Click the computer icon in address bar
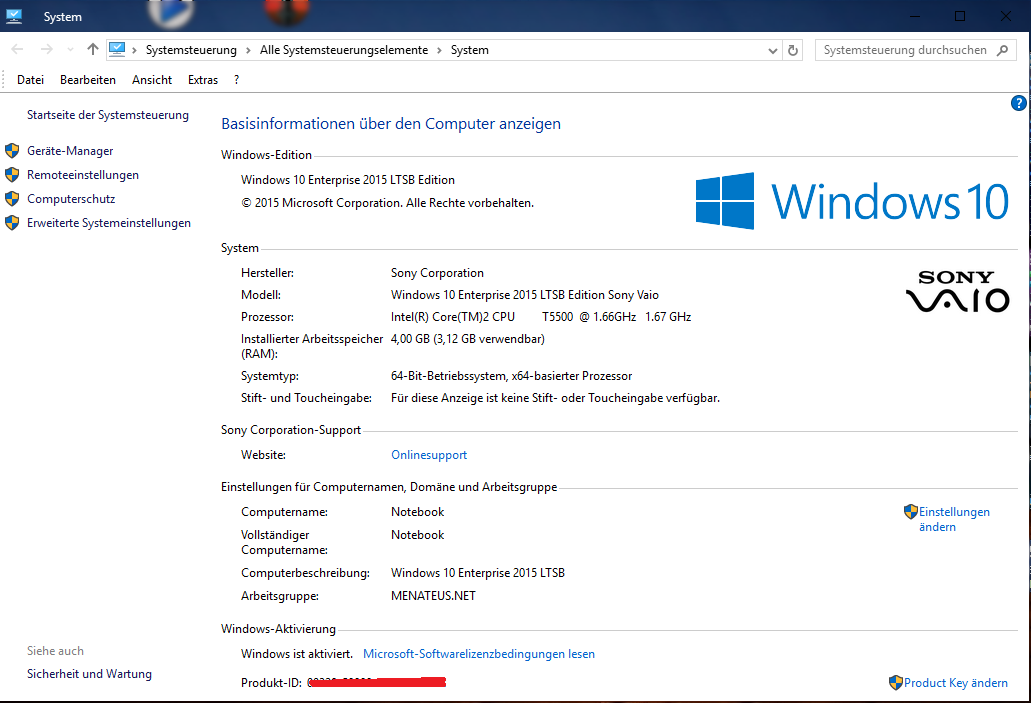1031x703 pixels. click(x=117, y=49)
